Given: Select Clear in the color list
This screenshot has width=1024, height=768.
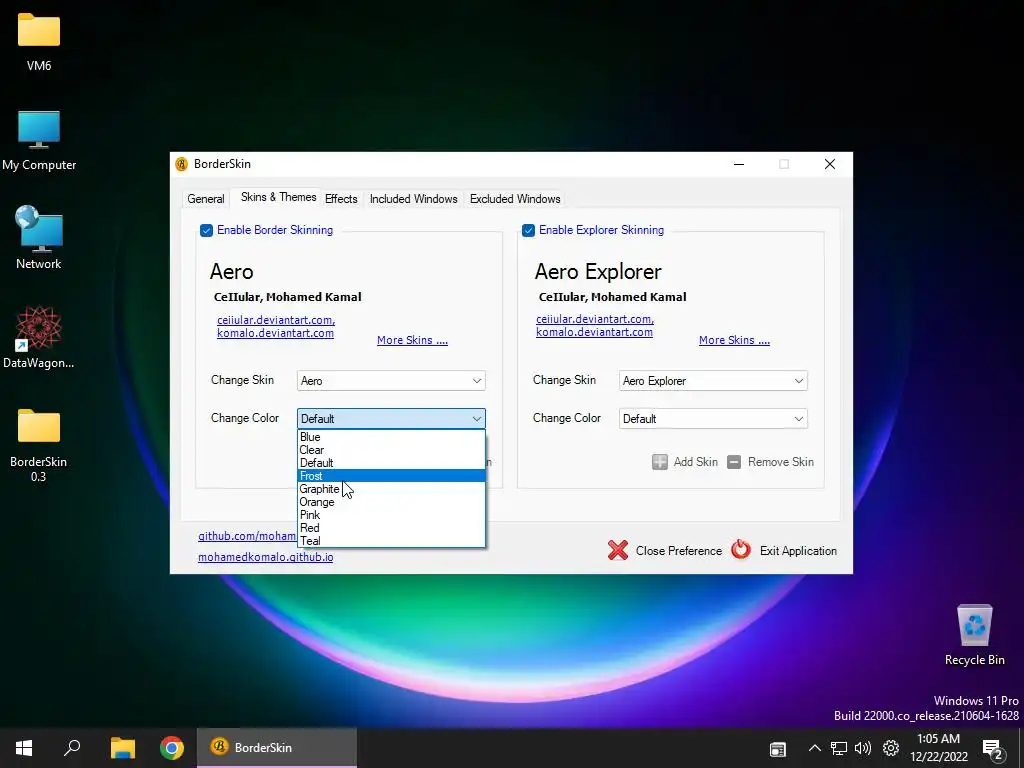Looking at the screenshot, I should point(391,450).
